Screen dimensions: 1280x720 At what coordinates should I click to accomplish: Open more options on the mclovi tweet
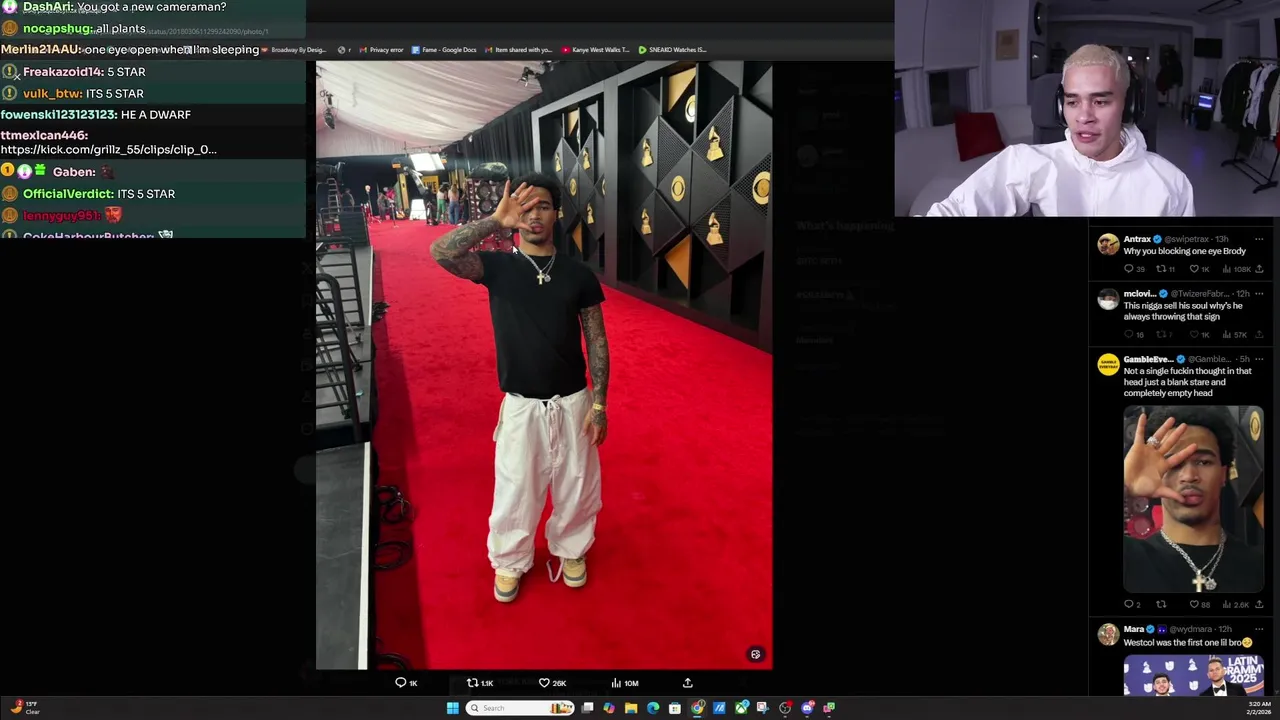(x=1259, y=294)
